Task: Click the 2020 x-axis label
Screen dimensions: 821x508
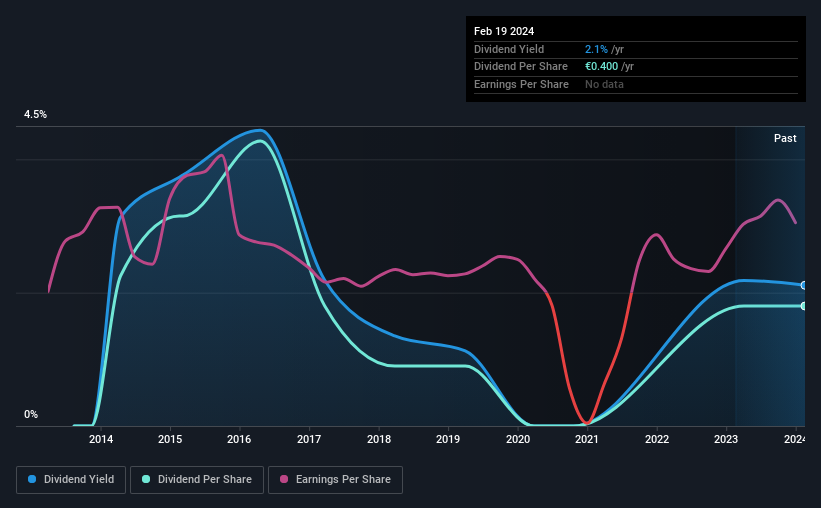Action: [518, 439]
